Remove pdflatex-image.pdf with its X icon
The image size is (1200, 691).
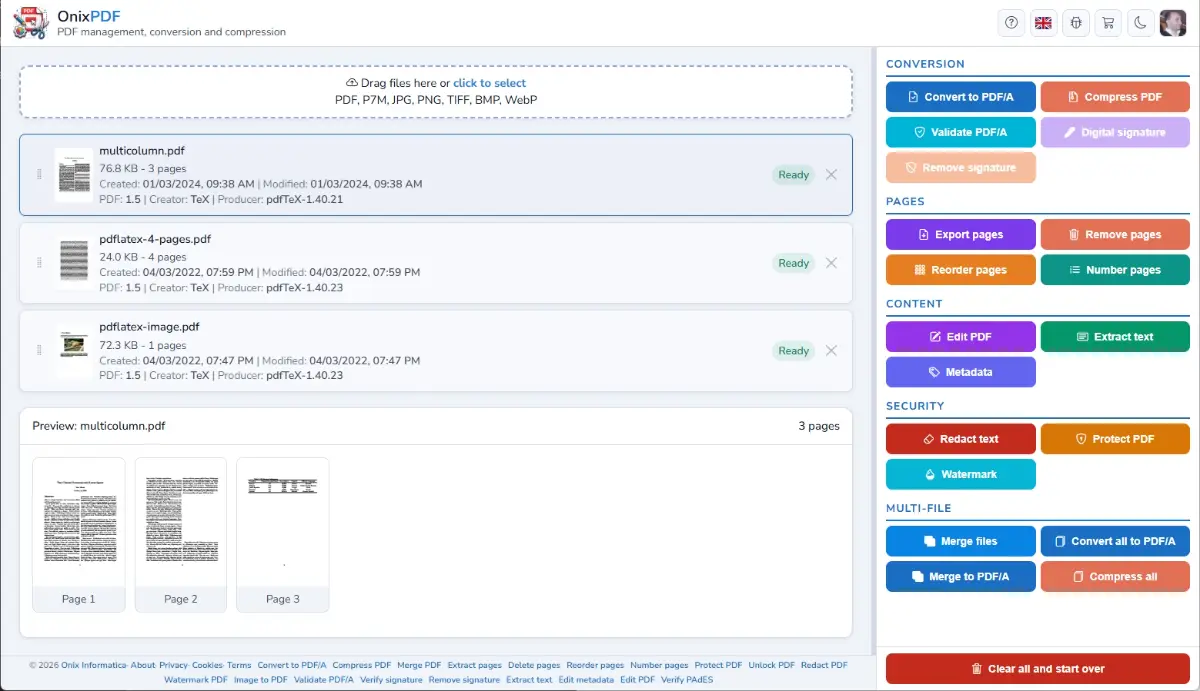click(x=831, y=351)
